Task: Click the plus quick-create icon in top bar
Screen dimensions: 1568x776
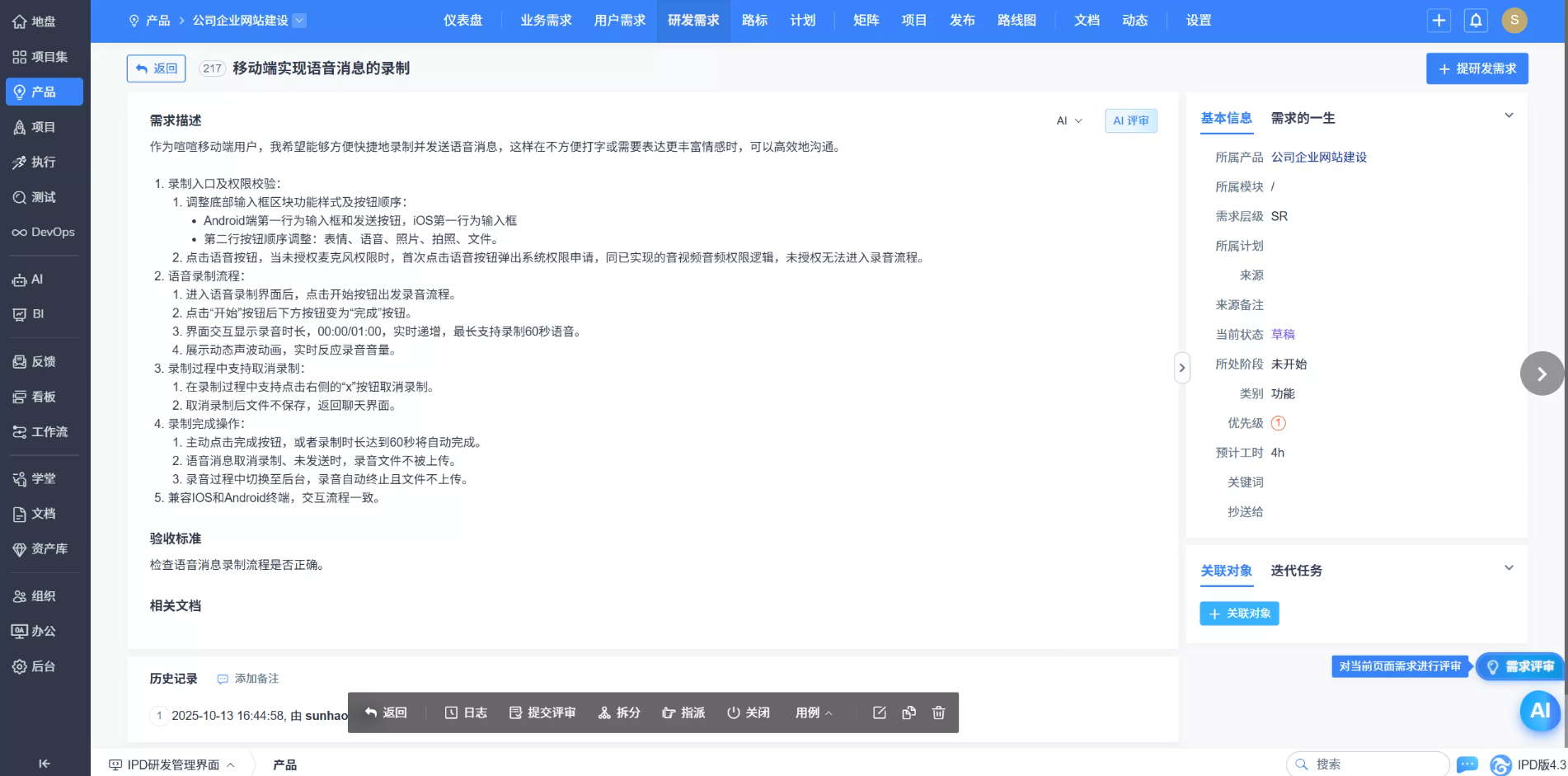Action: click(x=1439, y=21)
